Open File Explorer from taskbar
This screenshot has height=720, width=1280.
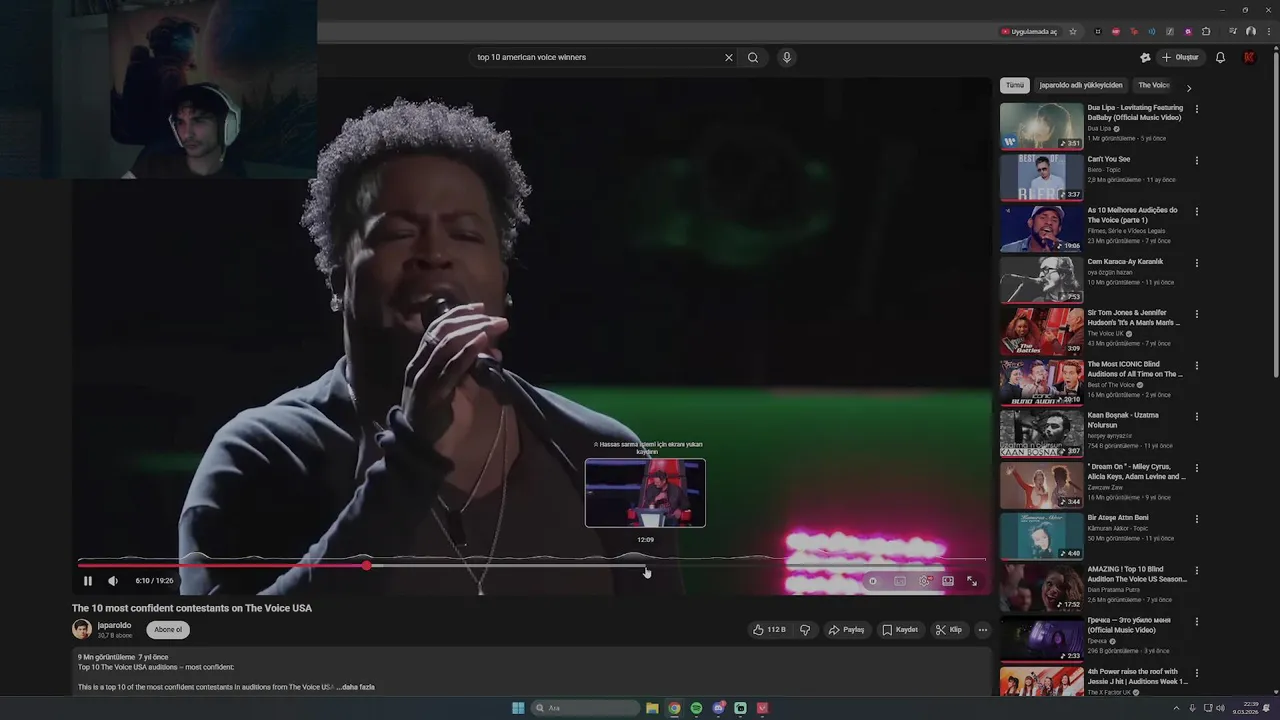tap(652, 708)
